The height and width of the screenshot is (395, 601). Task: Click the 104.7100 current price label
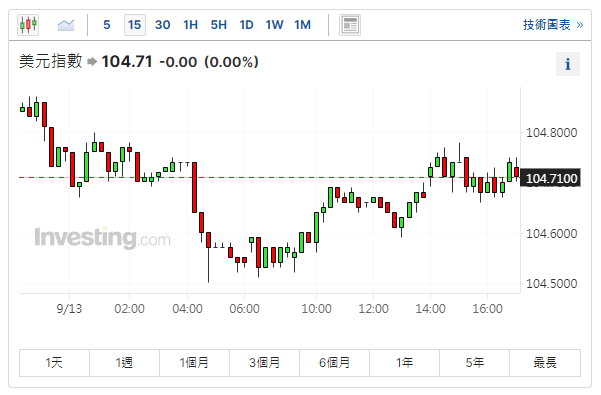tap(550, 178)
